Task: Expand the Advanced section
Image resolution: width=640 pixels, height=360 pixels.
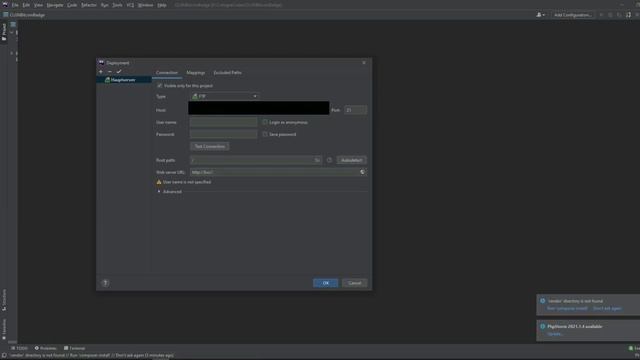Action: 159,191
